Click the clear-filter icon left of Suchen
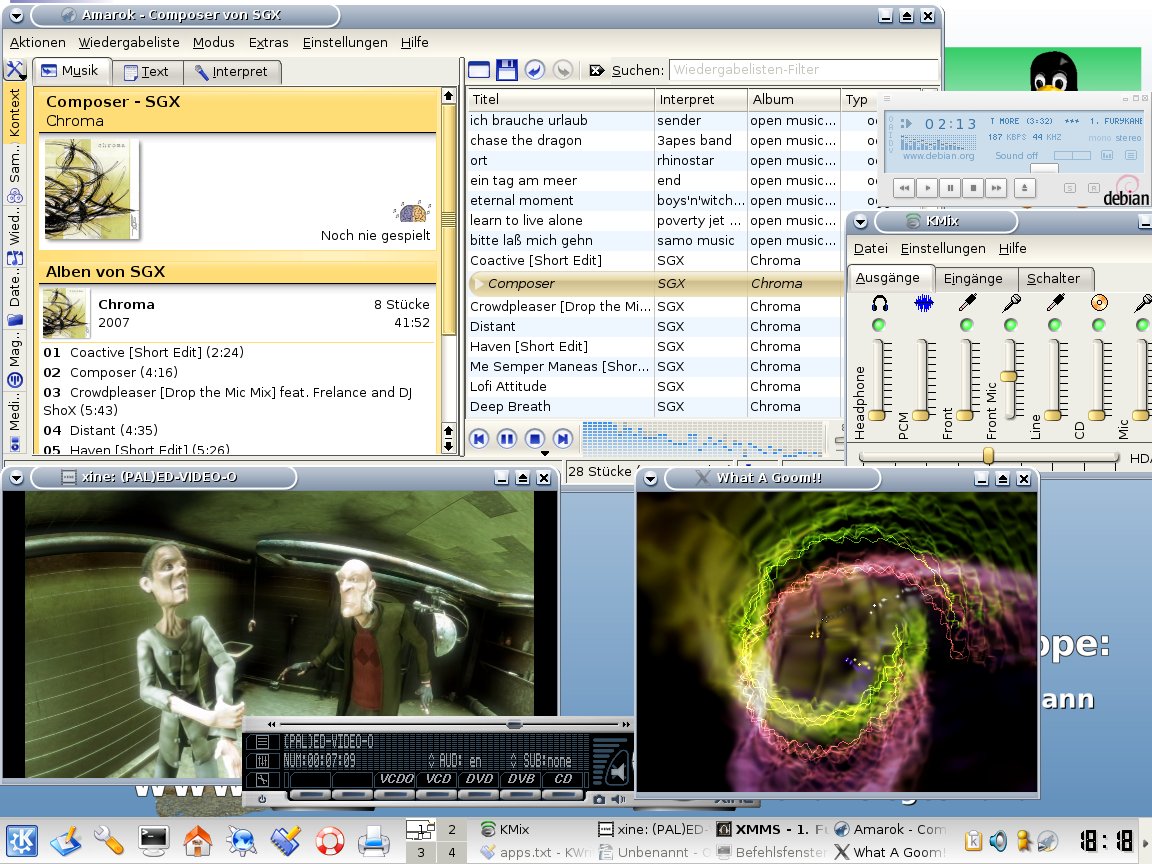1152x864 pixels. coord(597,71)
